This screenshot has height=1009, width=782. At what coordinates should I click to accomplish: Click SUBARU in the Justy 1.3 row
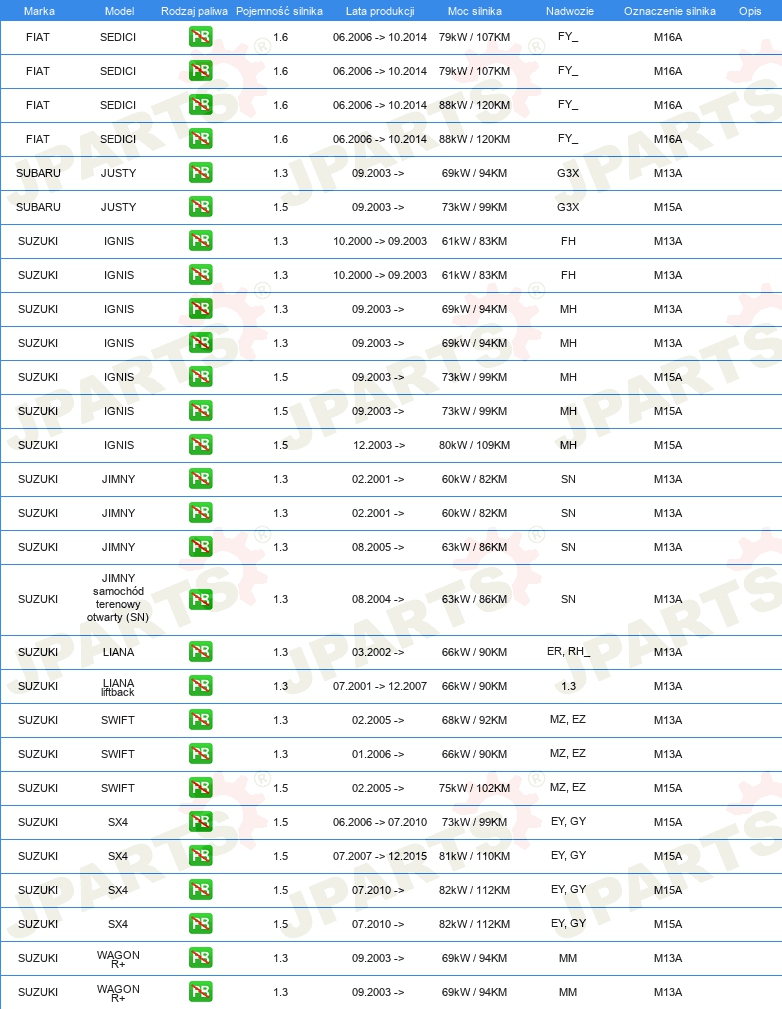pos(39,173)
